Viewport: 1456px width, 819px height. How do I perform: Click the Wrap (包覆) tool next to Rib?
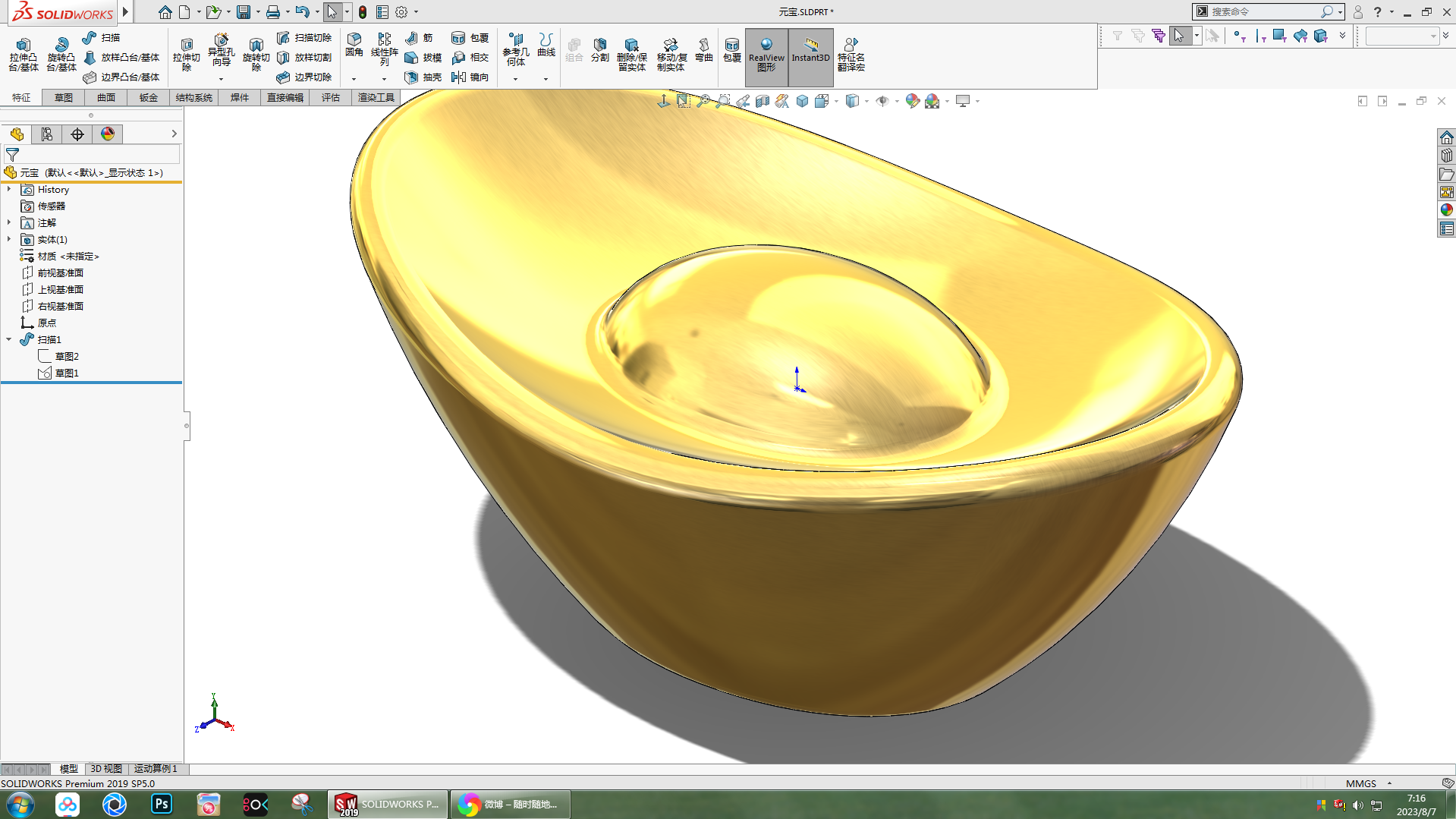tap(470, 37)
